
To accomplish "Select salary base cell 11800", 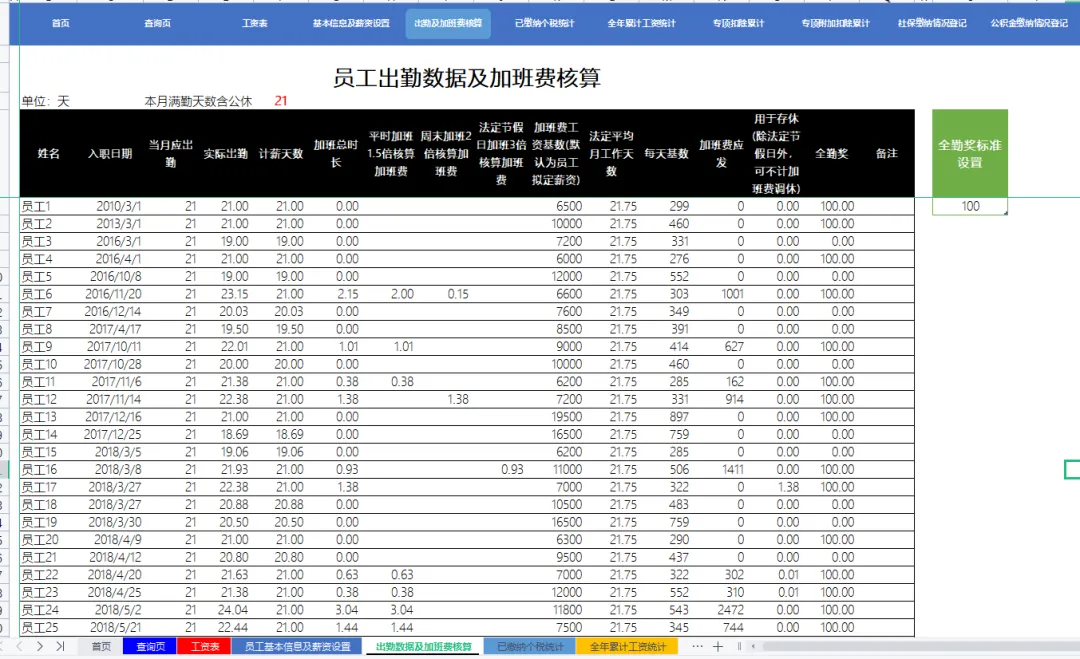I will (x=556, y=610).
